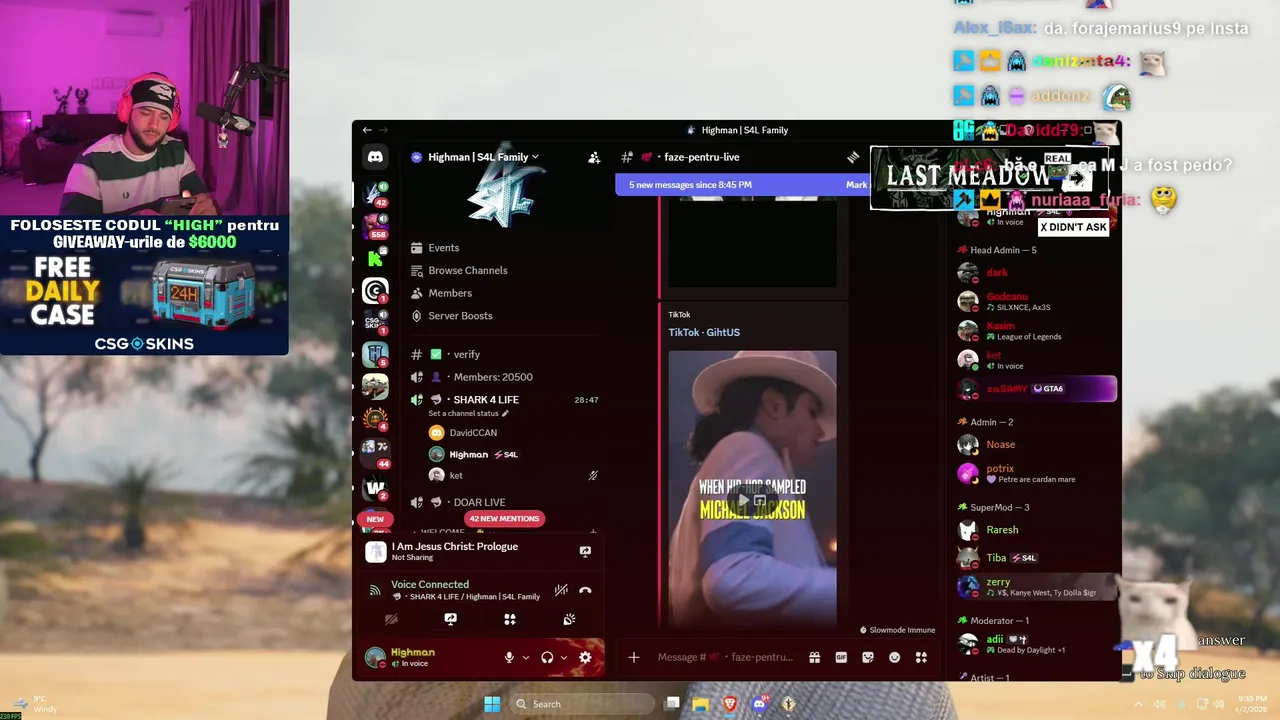Click Voice Connected status text
The height and width of the screenshot is (720, 1280).
click(x=430, y=584)
